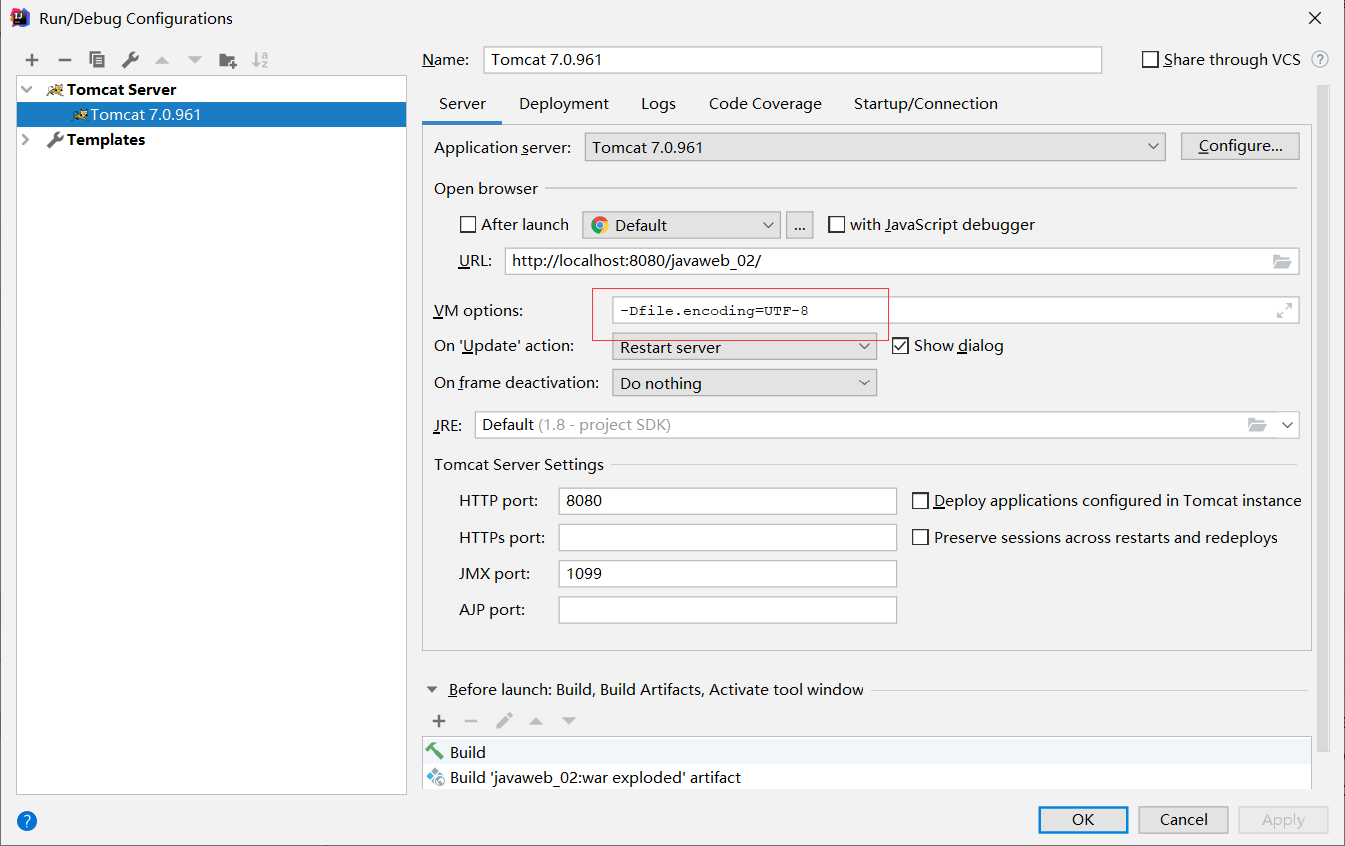Open On frame deactivation dropdown
The width and height of the screenshot is (1345, 846).
click(744, 383)
